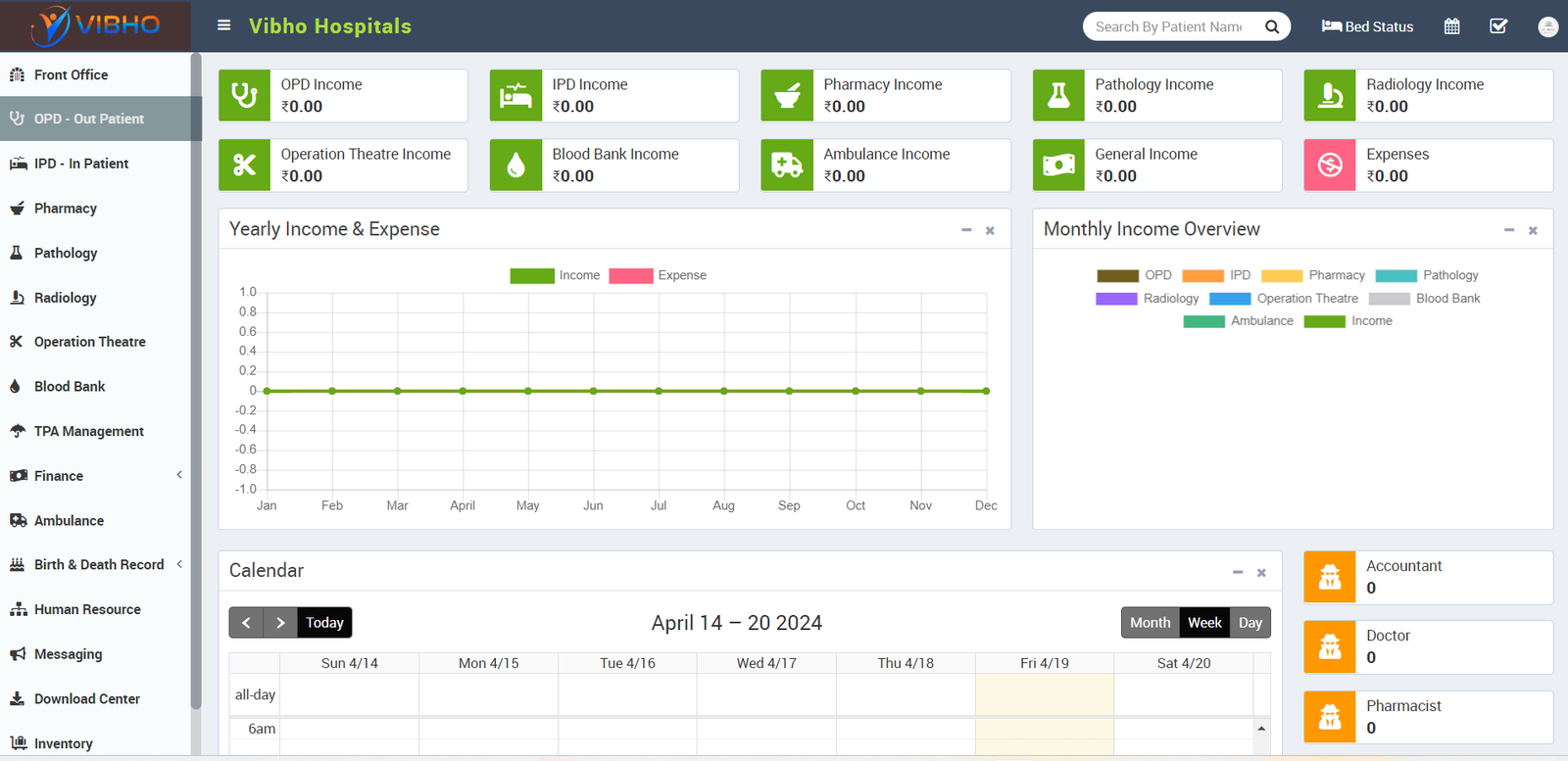Click the user profile avatar icon
1568x761 pixels.
coord(1547,26)
